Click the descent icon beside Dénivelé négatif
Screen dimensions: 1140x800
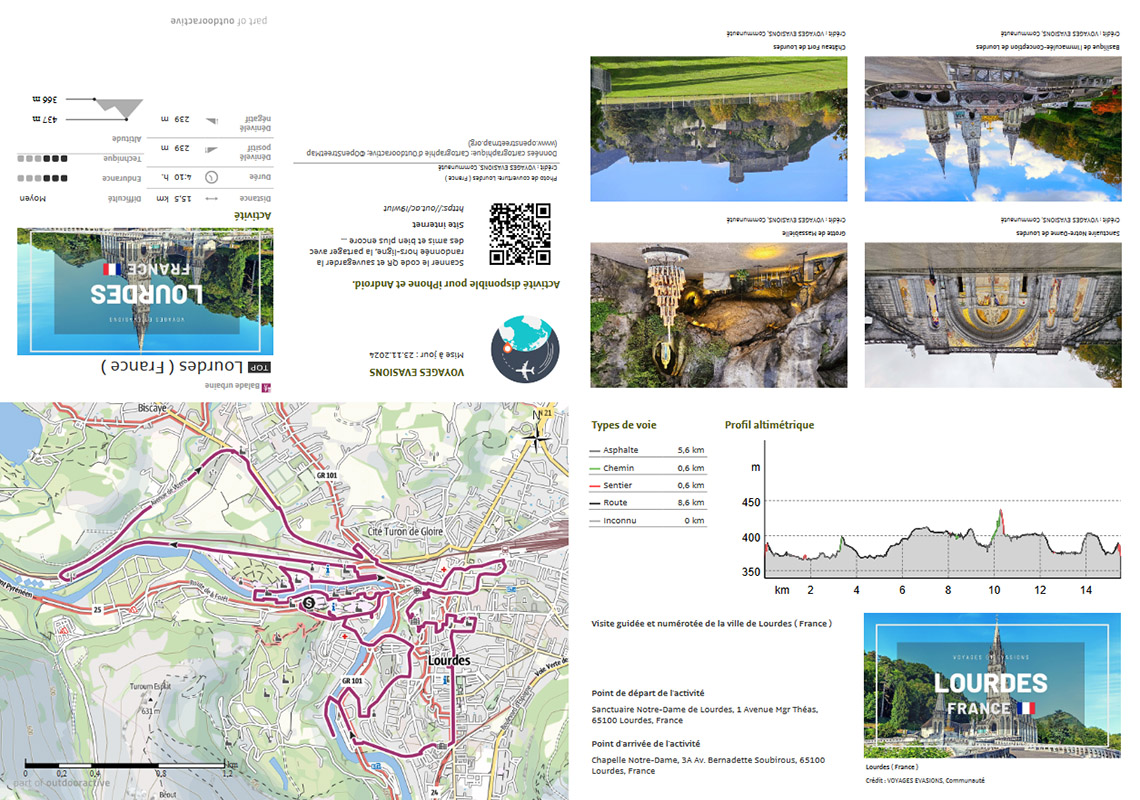pyautogui.click(x=212, y=121)
